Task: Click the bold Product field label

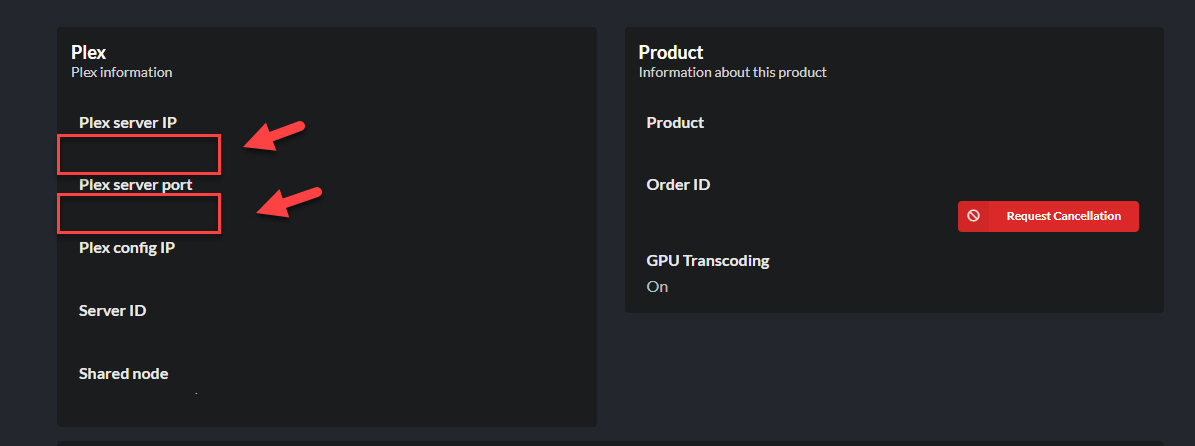Action: click(676, 123)
